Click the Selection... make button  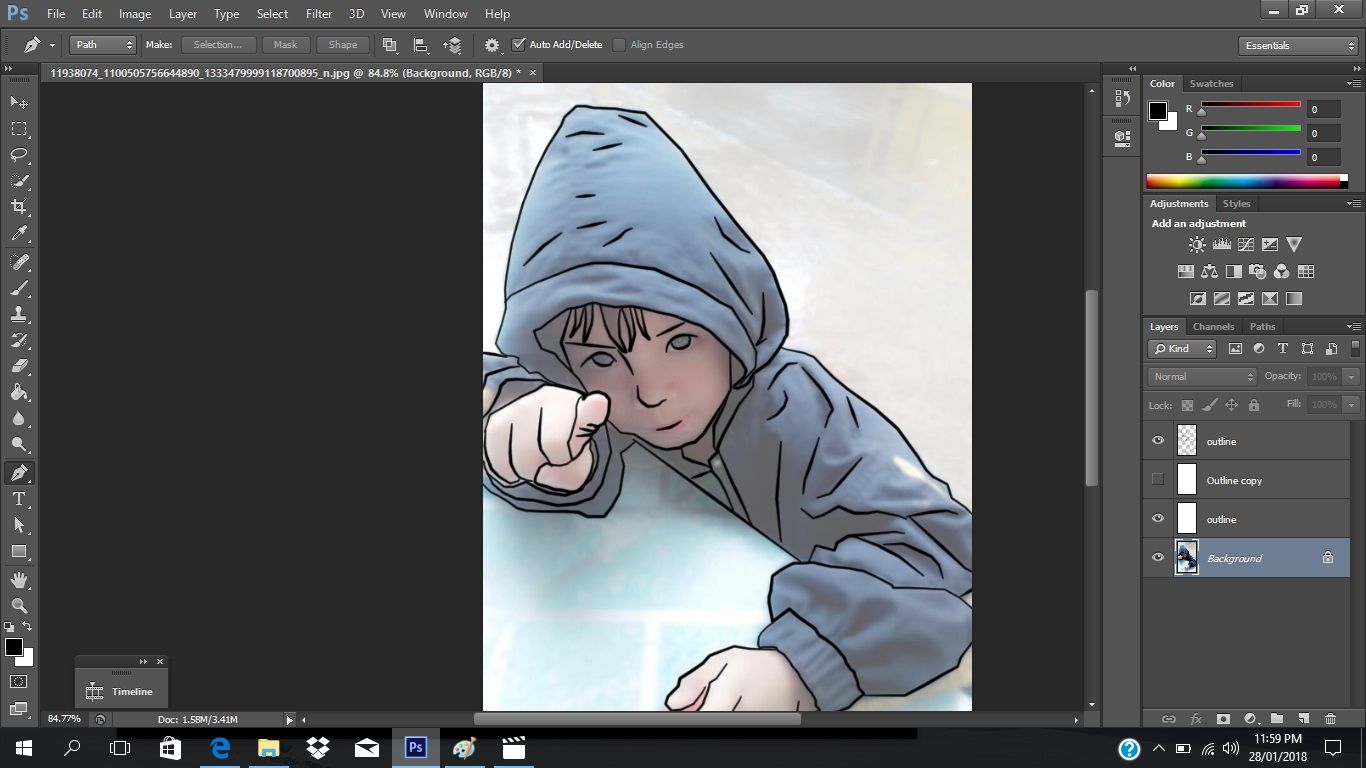[x=218, y=45]
